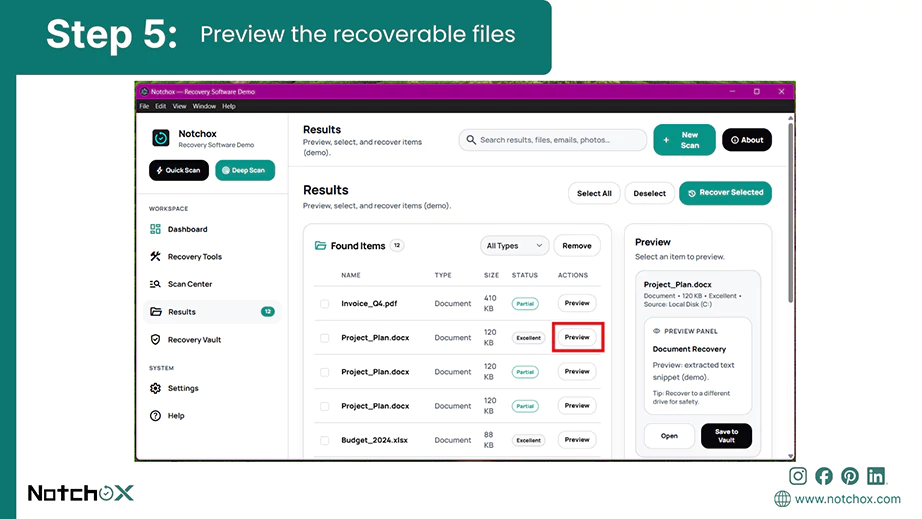The width and height of the screenshot is (922, 519).
Task: Click the Recovery Vault shield icon
Action: click(x=155, y=340)
